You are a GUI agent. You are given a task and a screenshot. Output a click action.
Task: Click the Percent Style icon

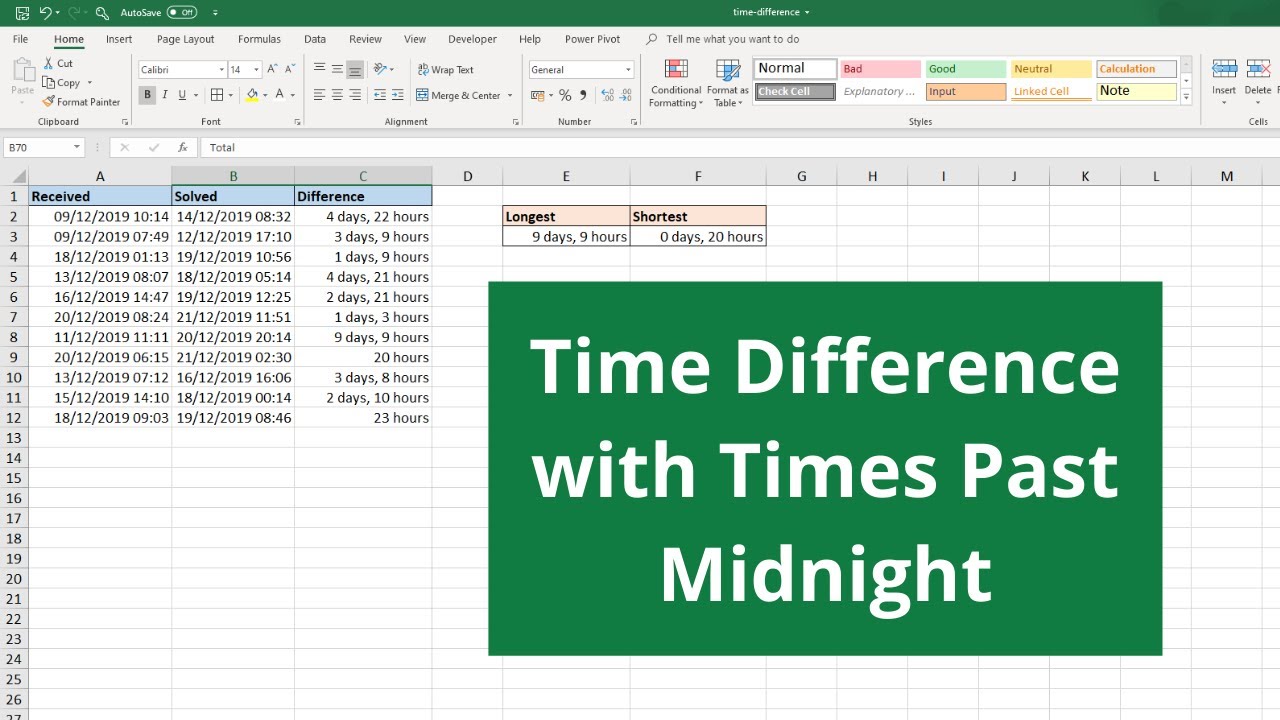[565, 96]
